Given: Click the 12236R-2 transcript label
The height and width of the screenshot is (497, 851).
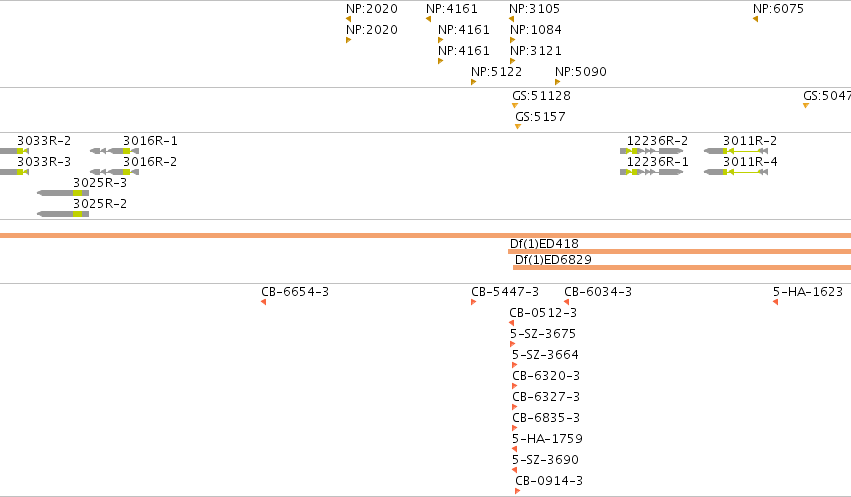Looking at the screenshot, I should click(x=657, y=141).
